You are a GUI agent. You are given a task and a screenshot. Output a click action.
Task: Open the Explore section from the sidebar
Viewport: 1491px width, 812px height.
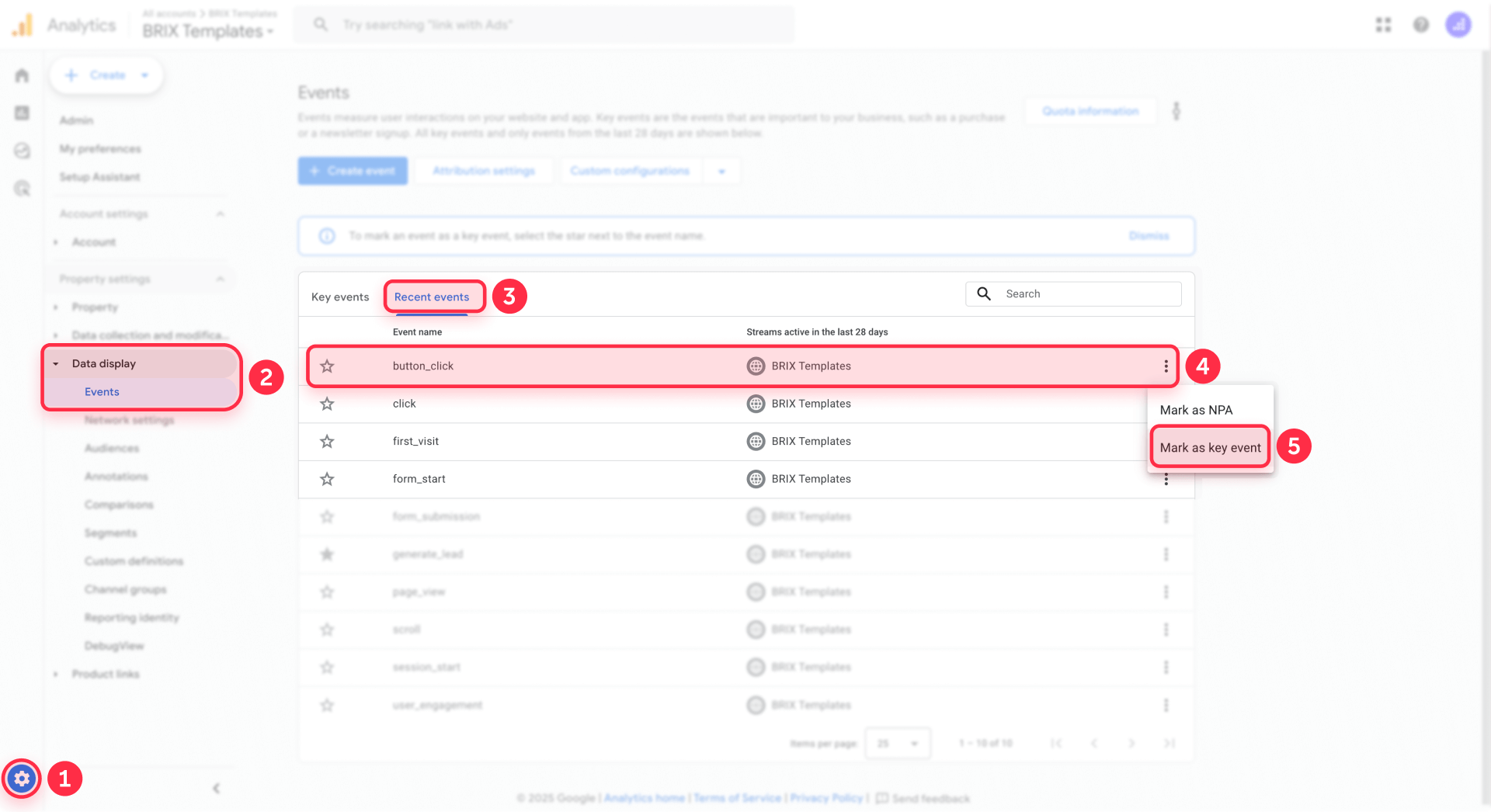click(21, 189)
